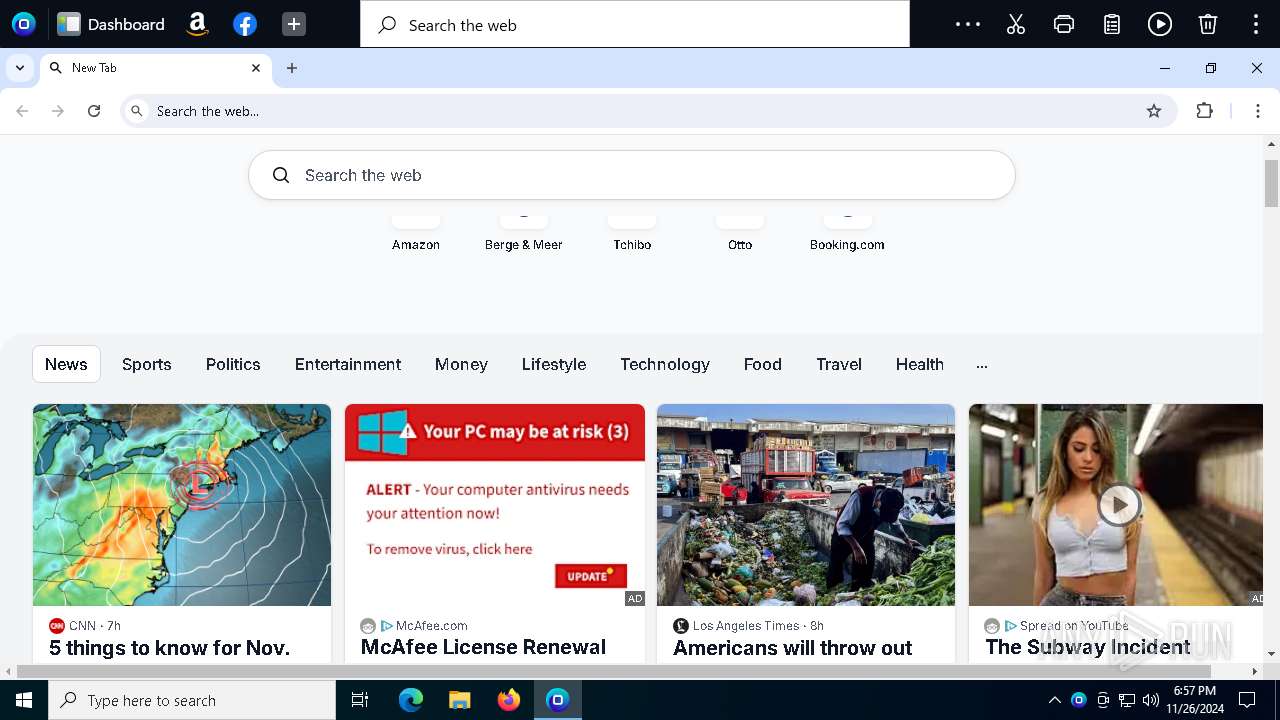Open the extensions puzzle icon
The image size is (1280, 720).
(x=1205, y=111)
